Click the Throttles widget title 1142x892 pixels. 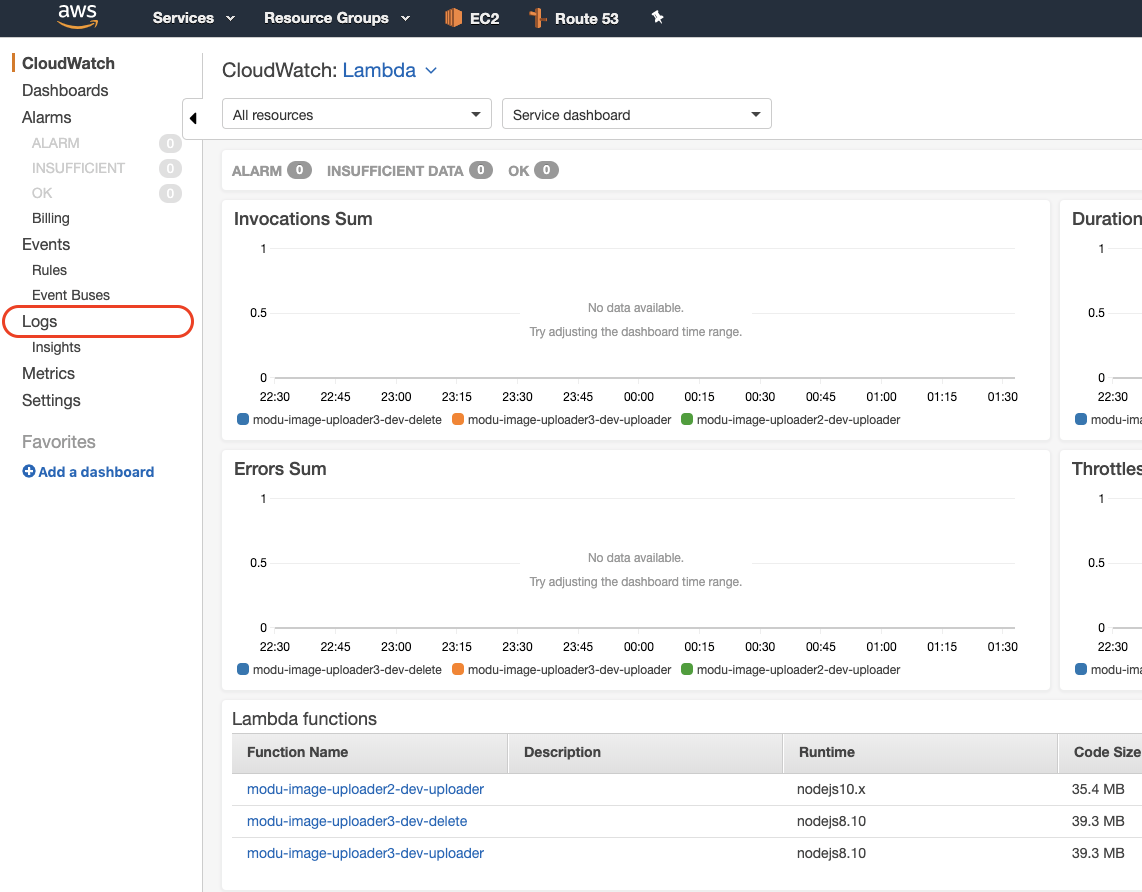[x=1106, y=469]
